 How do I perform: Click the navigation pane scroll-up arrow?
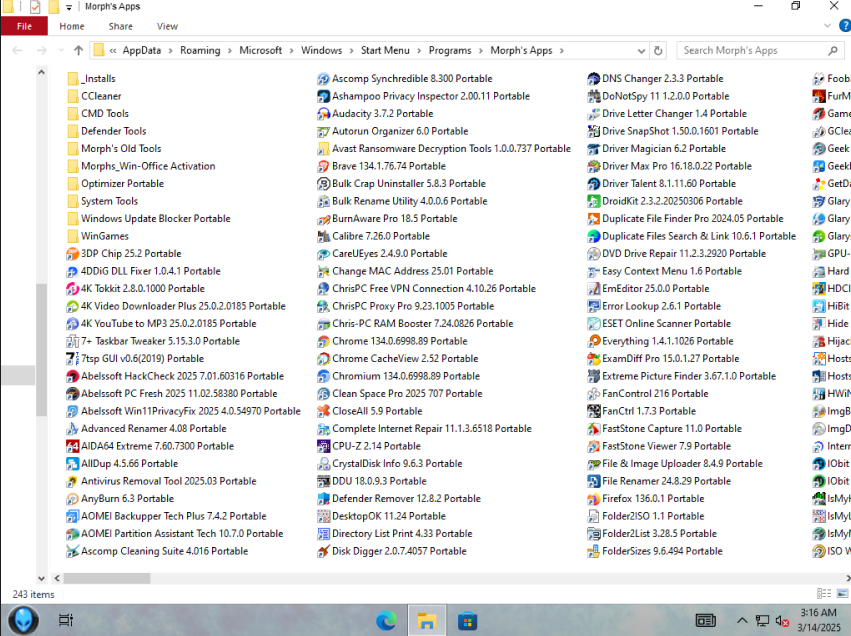pyautogui.click(x=41, y=72)
